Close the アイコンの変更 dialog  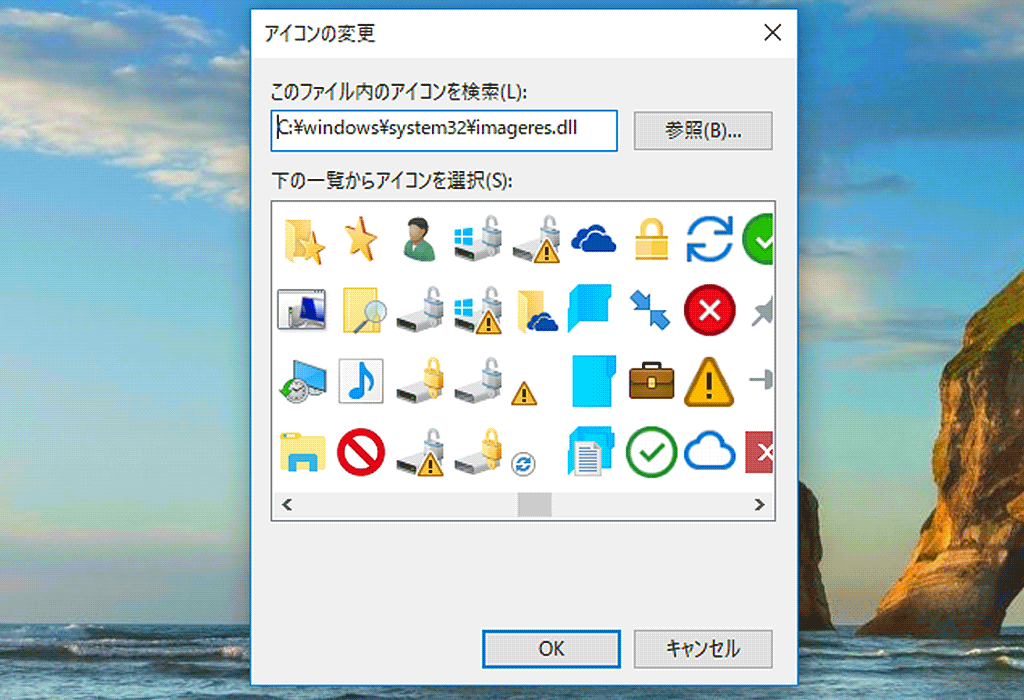pyautogui.click(x=773, y=33)
